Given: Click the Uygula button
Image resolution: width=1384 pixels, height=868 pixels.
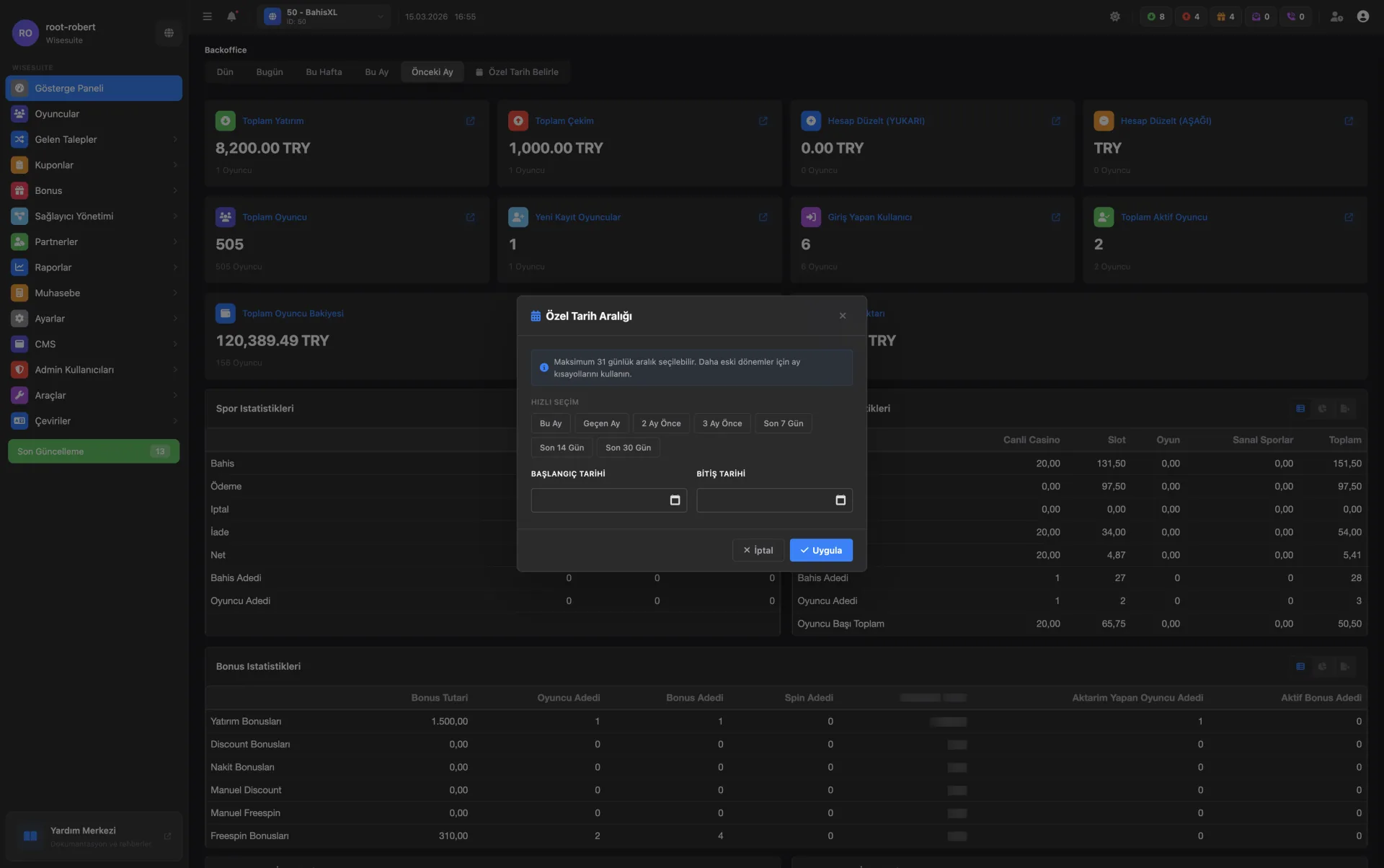Looking at the screenshot, I should coord(821,550).
